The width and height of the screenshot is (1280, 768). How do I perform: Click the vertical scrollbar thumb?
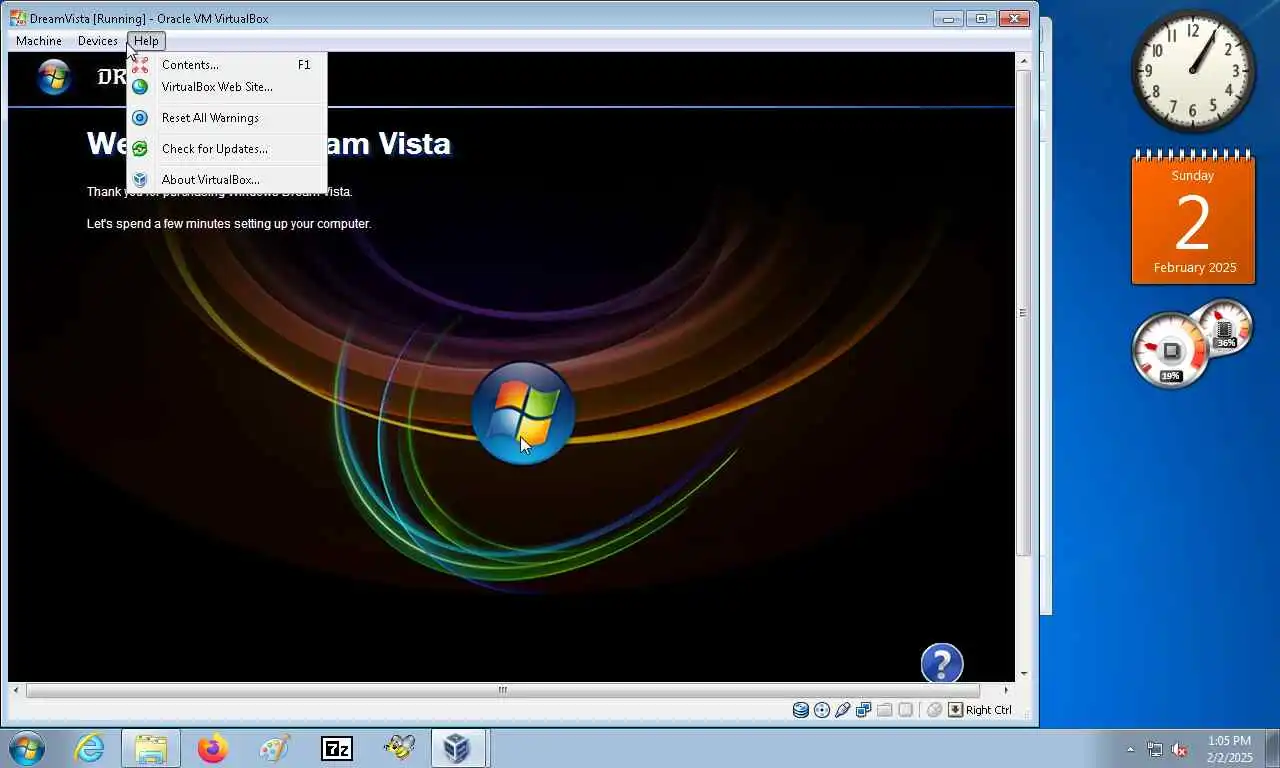[x=1023, y=313]
